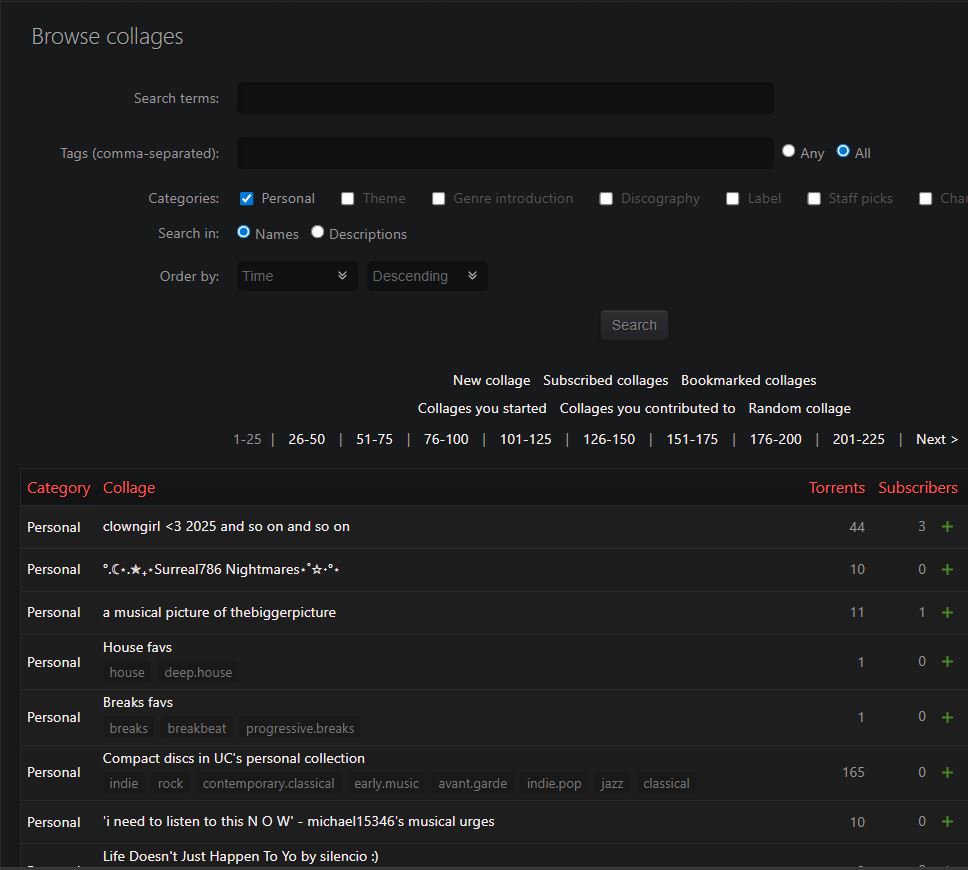The width and height of the screenshot is (968, 870).
Task: Open New collage link
Action: coord(491,380)
